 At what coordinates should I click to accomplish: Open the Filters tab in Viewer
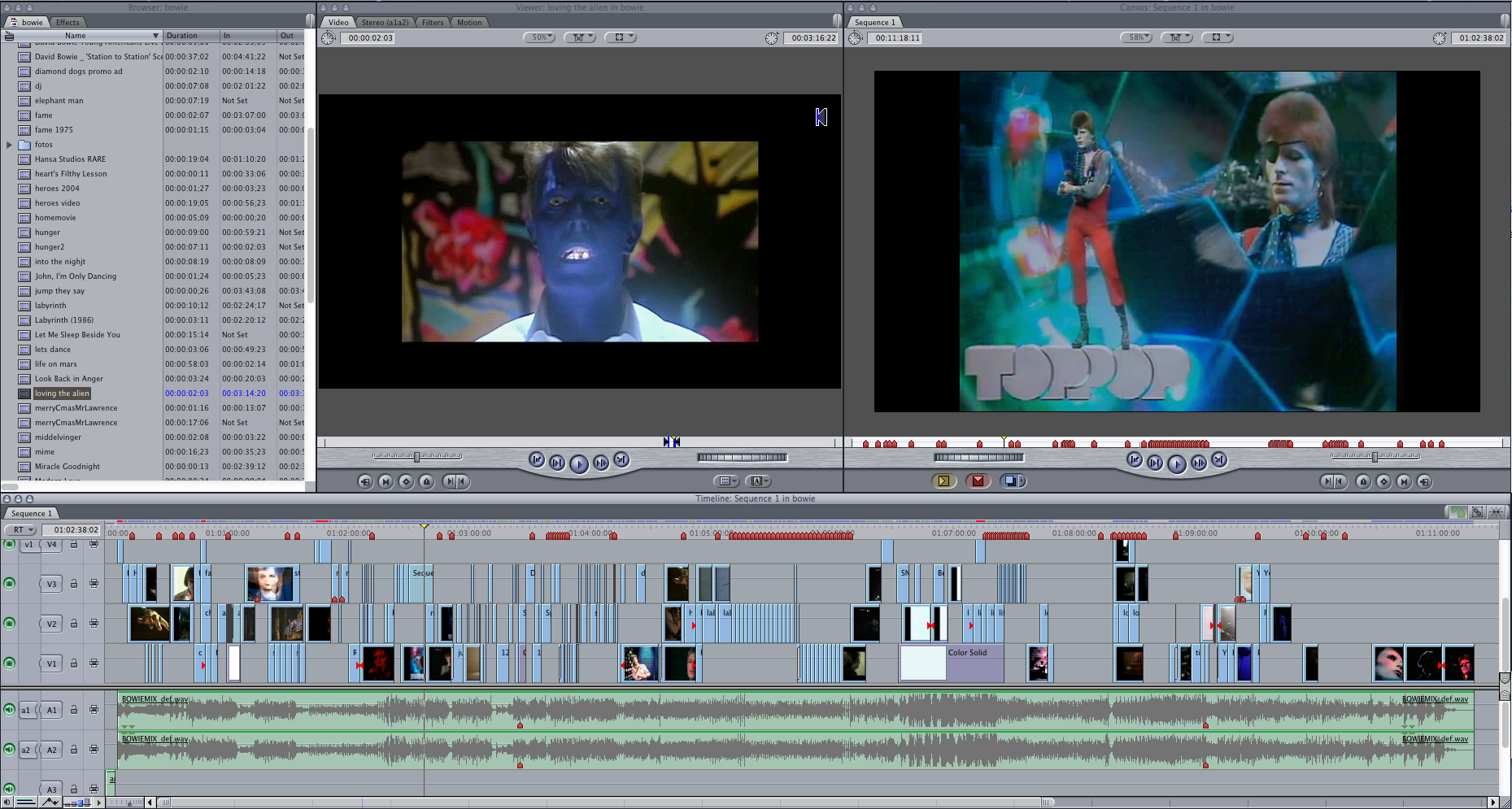tap(433, 22)
